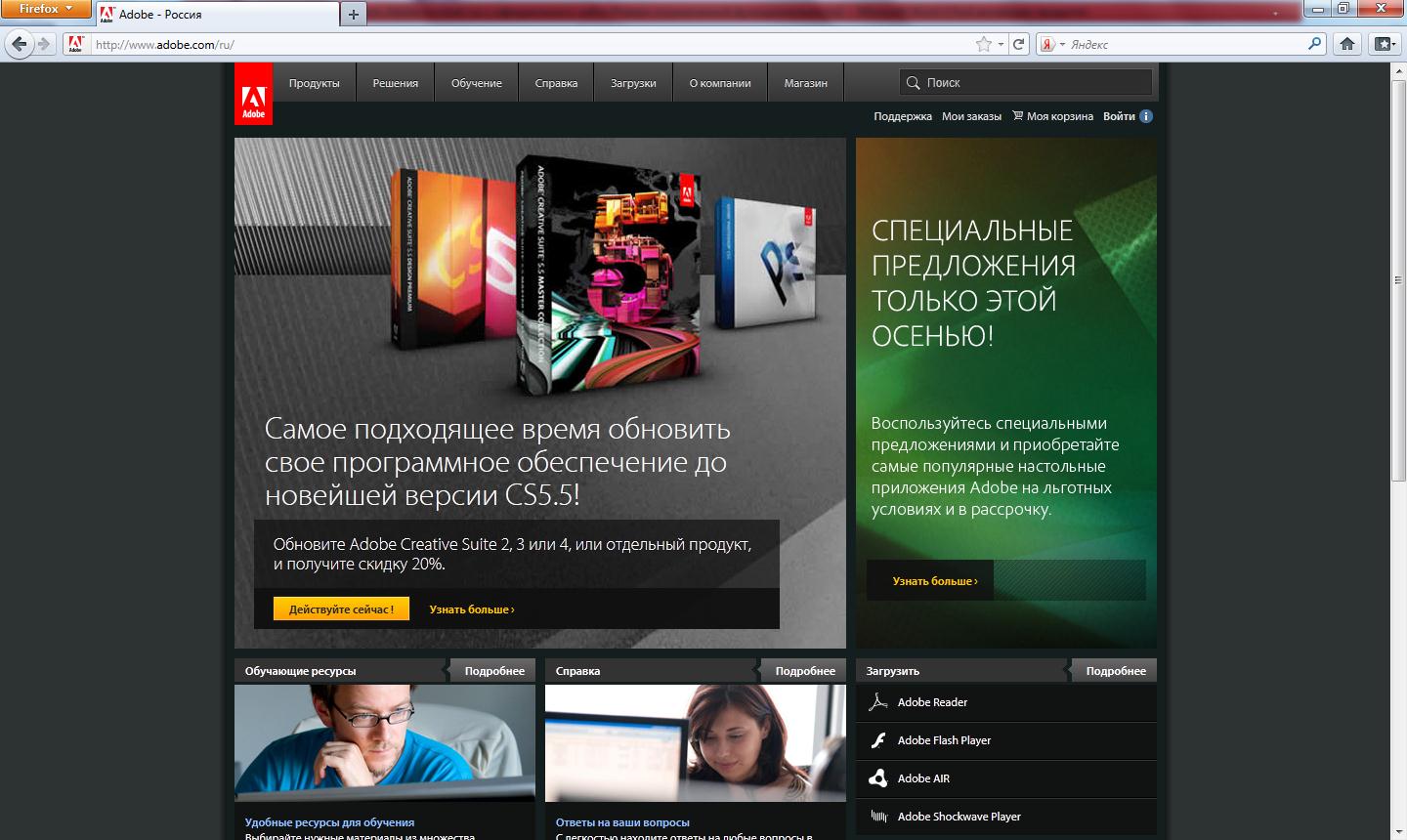Open a new tab with plus button
Screen dimensions: 1407x840
pos(353,14)
